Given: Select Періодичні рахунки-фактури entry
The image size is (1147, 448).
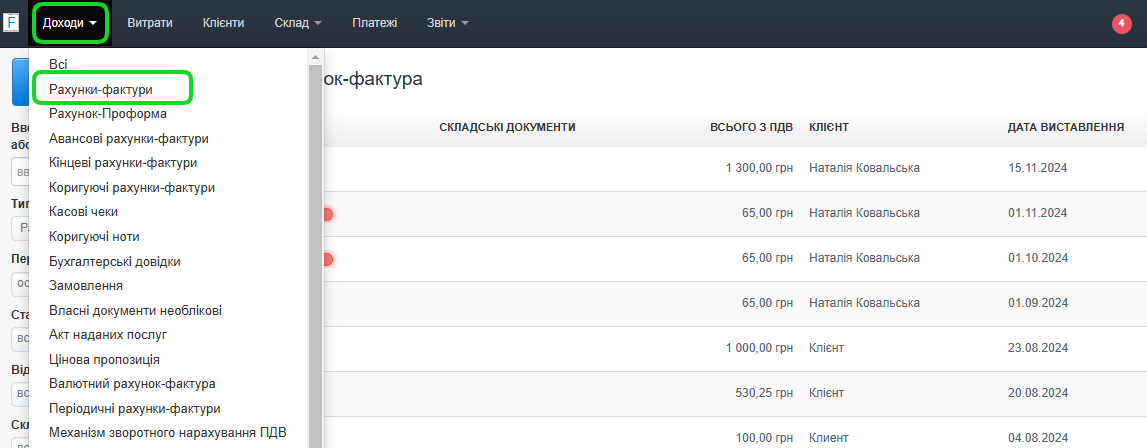Looking at the screenshot, I should coord(135,409).
